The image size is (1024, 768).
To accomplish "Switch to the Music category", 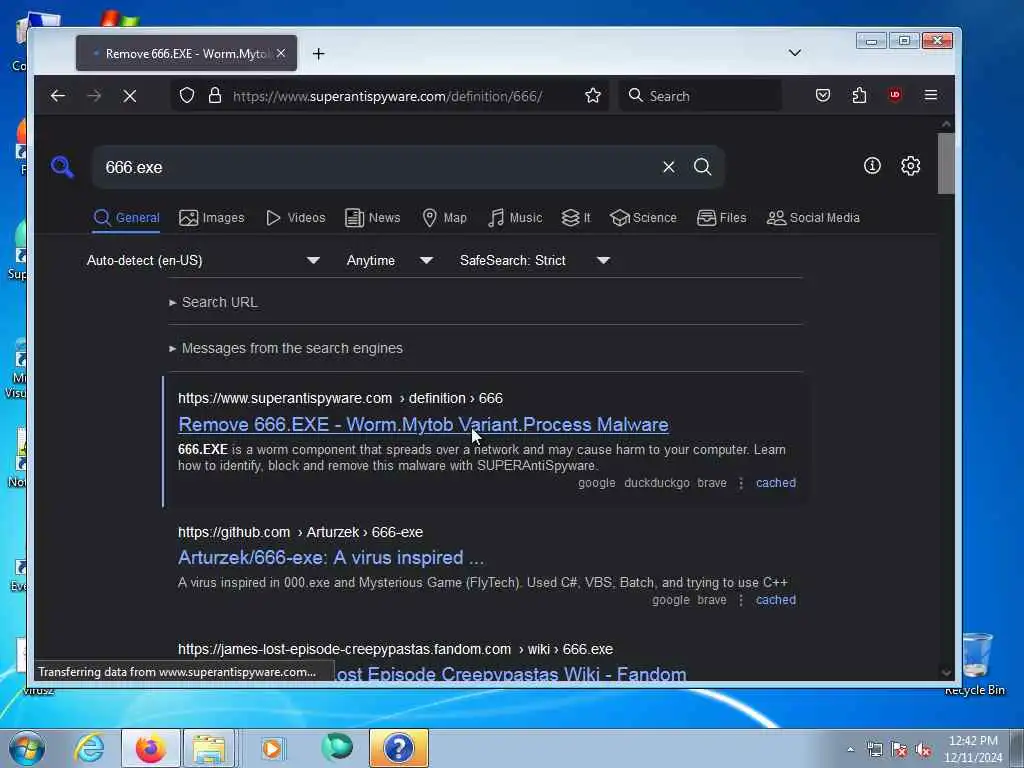I will coord(515,218).
